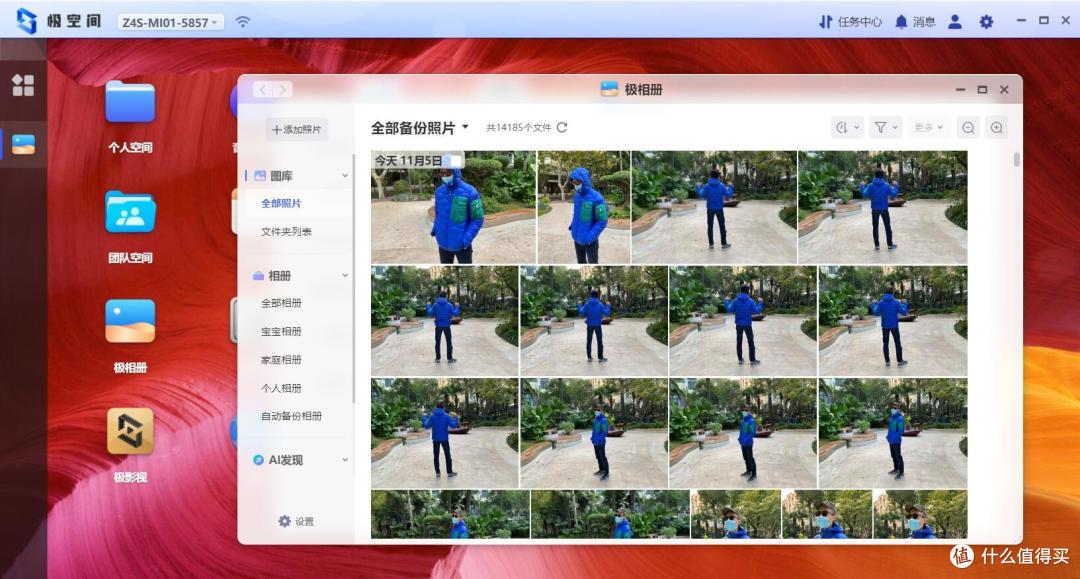The width and height of the screenshot is (1080, 579).
Task: Open 个人相册
Action: (281, 388)
